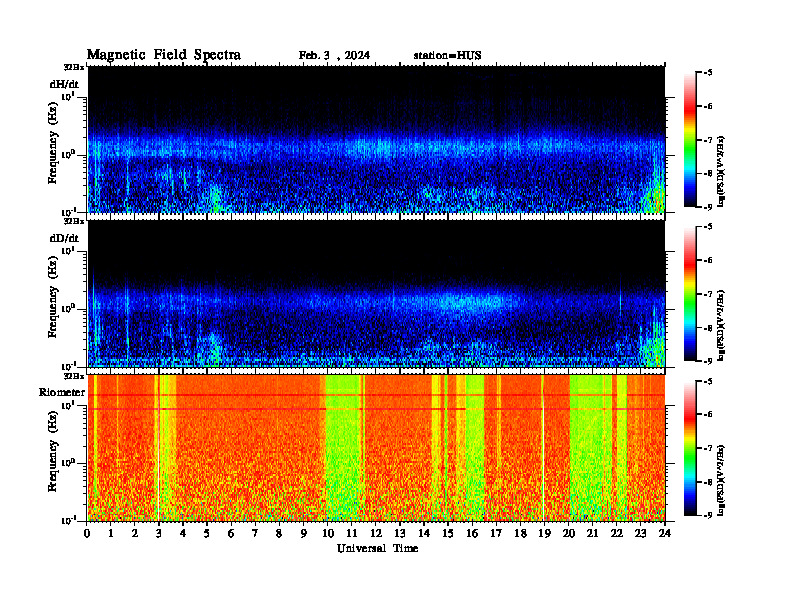The width and height of the screenshot is (792, 612).
Task: Click the hour "18" tick label
Action: [520, 534]
